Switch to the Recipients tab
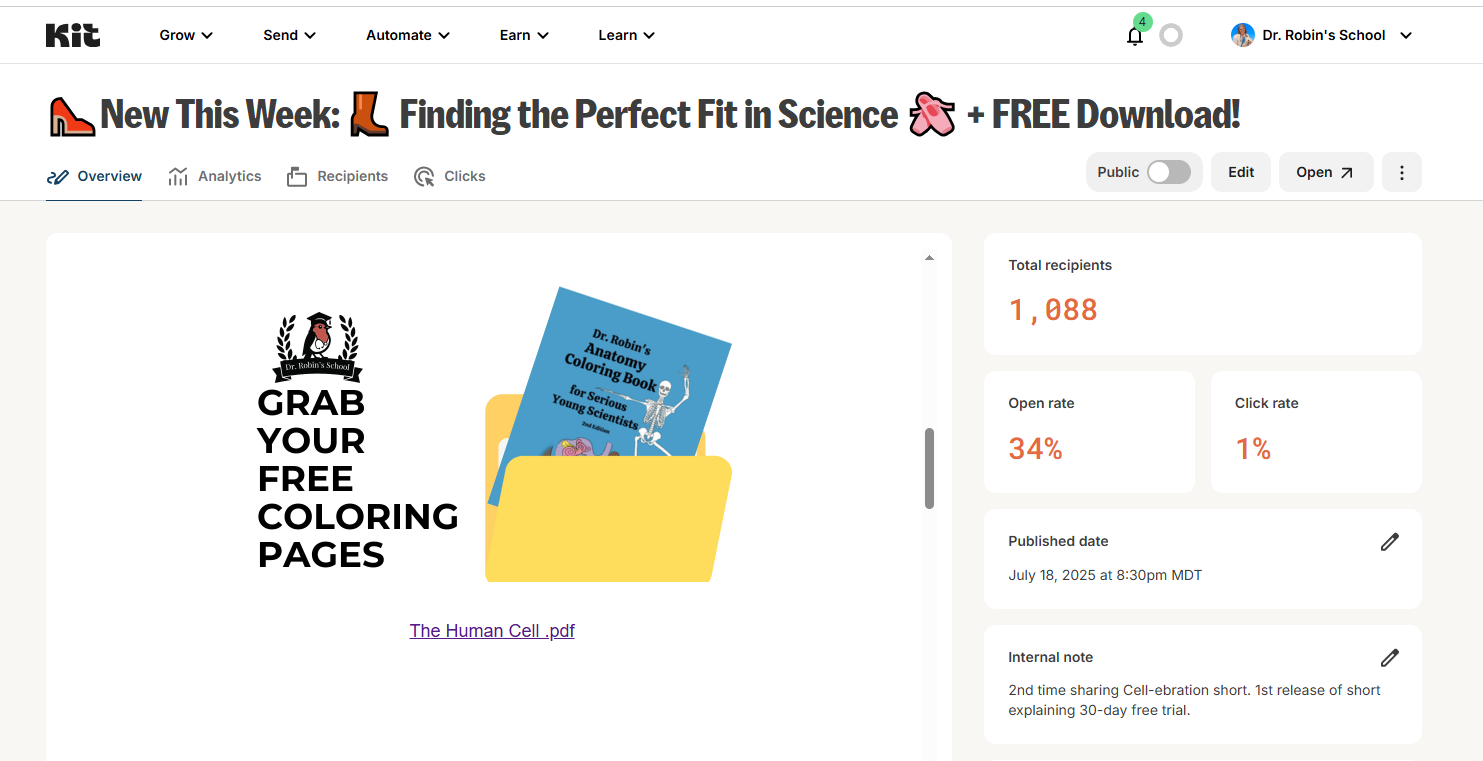 click(338, 176)
